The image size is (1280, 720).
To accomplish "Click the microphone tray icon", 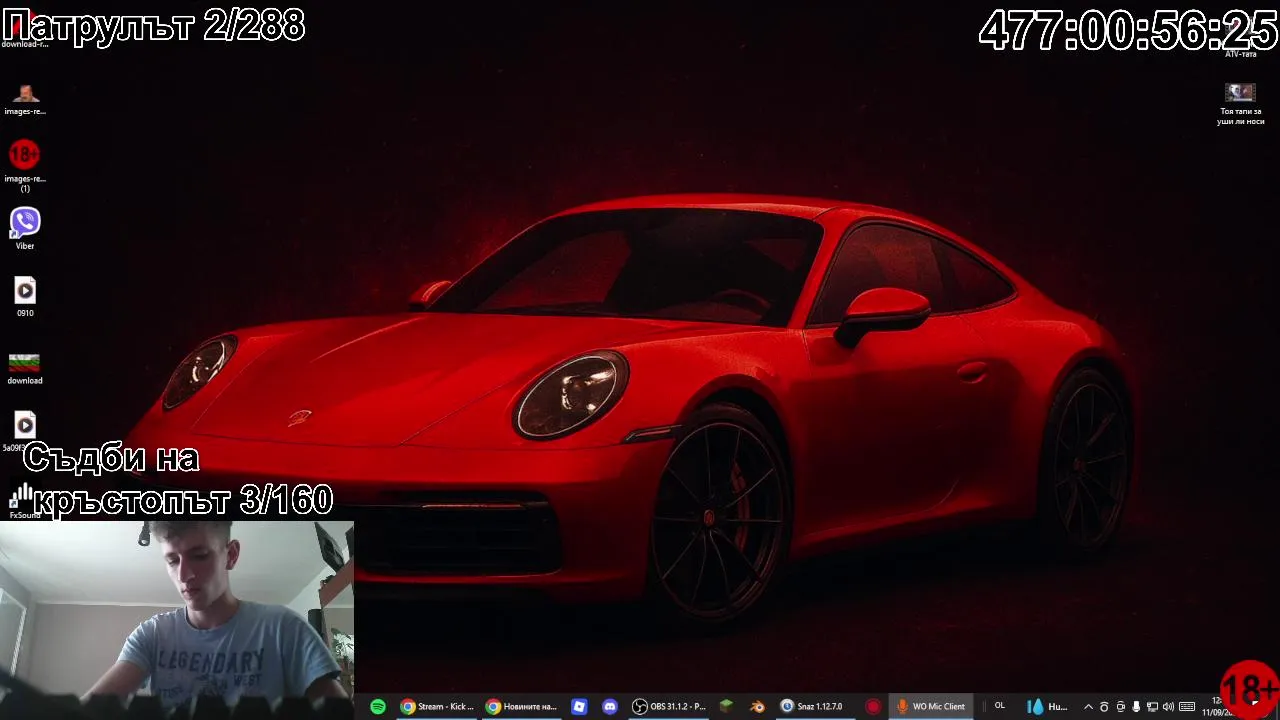I will pyautogui.click(x=1136, y=707).
